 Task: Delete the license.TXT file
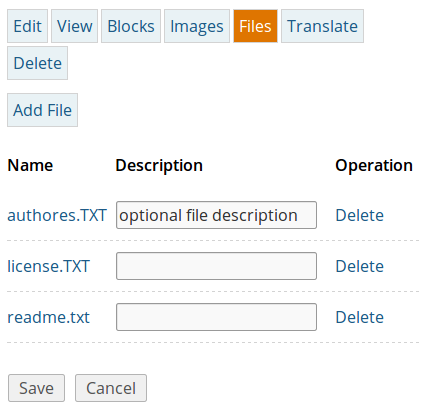(x=359, y=266)
